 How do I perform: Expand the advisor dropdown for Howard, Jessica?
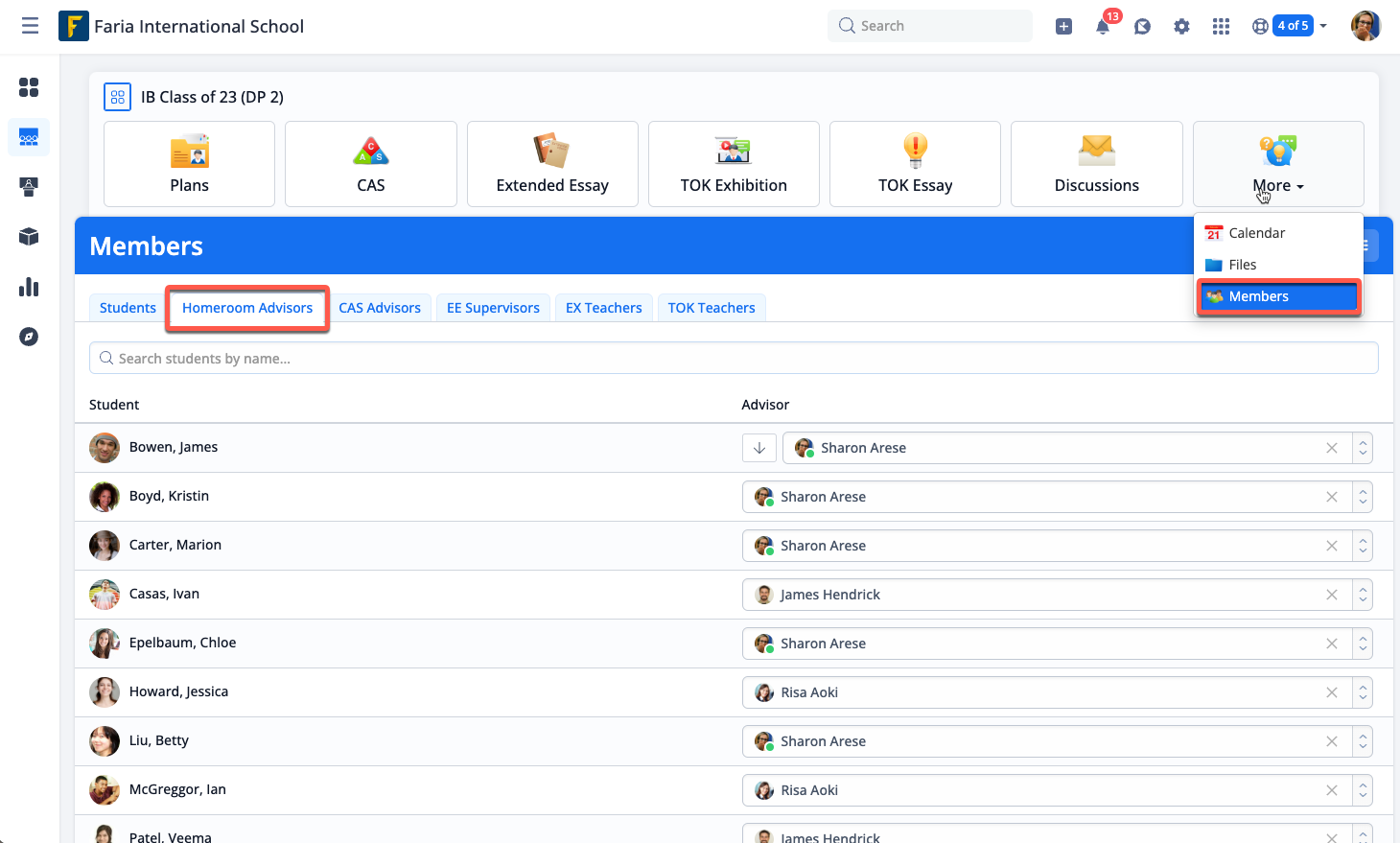click(1363, 692)
